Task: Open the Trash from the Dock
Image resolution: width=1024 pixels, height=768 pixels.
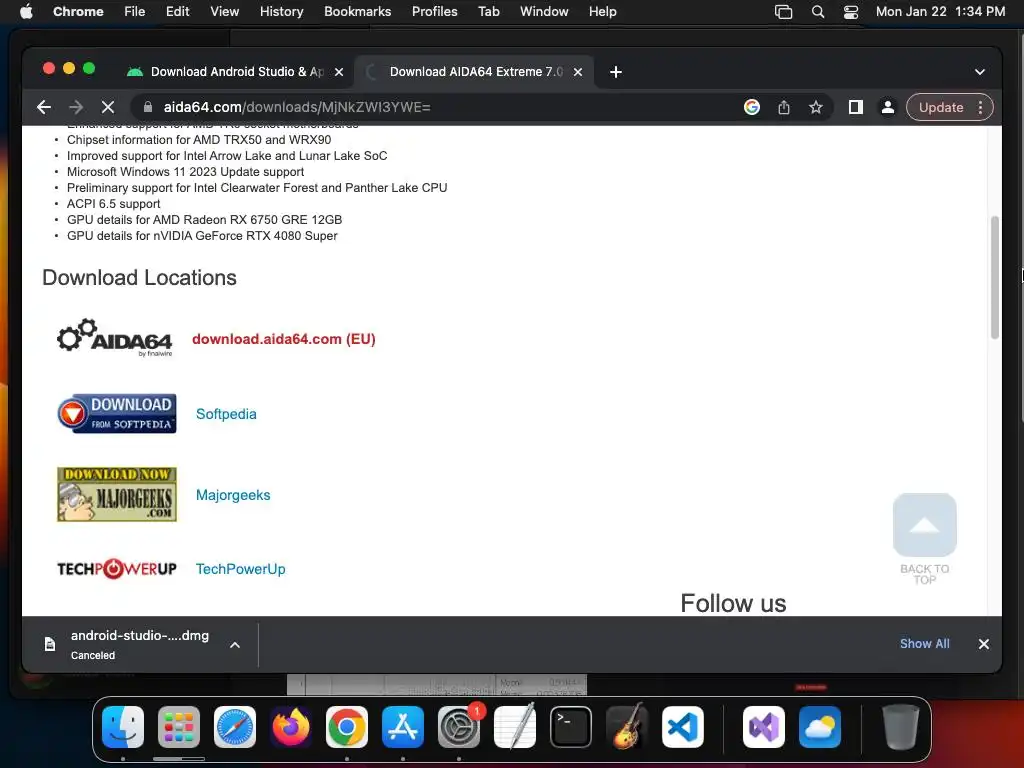Action: pyautogui.click(x=901, y=727)
